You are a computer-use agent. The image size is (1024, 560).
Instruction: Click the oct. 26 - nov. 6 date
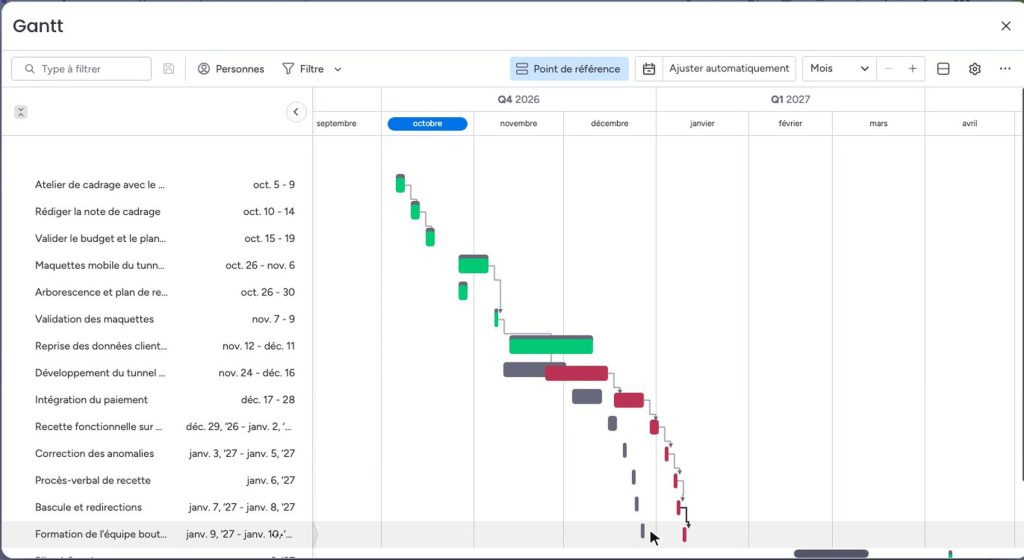click(x=260, y=265)
